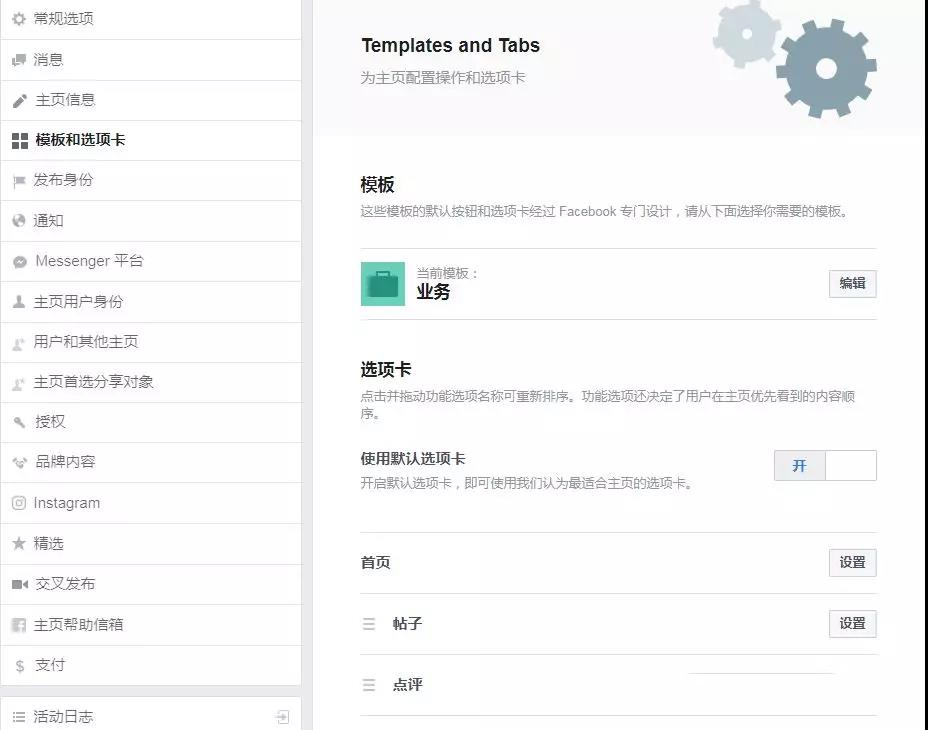Click the pencil icon next to 主页信息
This screenshot has width=928, height=730.
click(x=20, y=101)
